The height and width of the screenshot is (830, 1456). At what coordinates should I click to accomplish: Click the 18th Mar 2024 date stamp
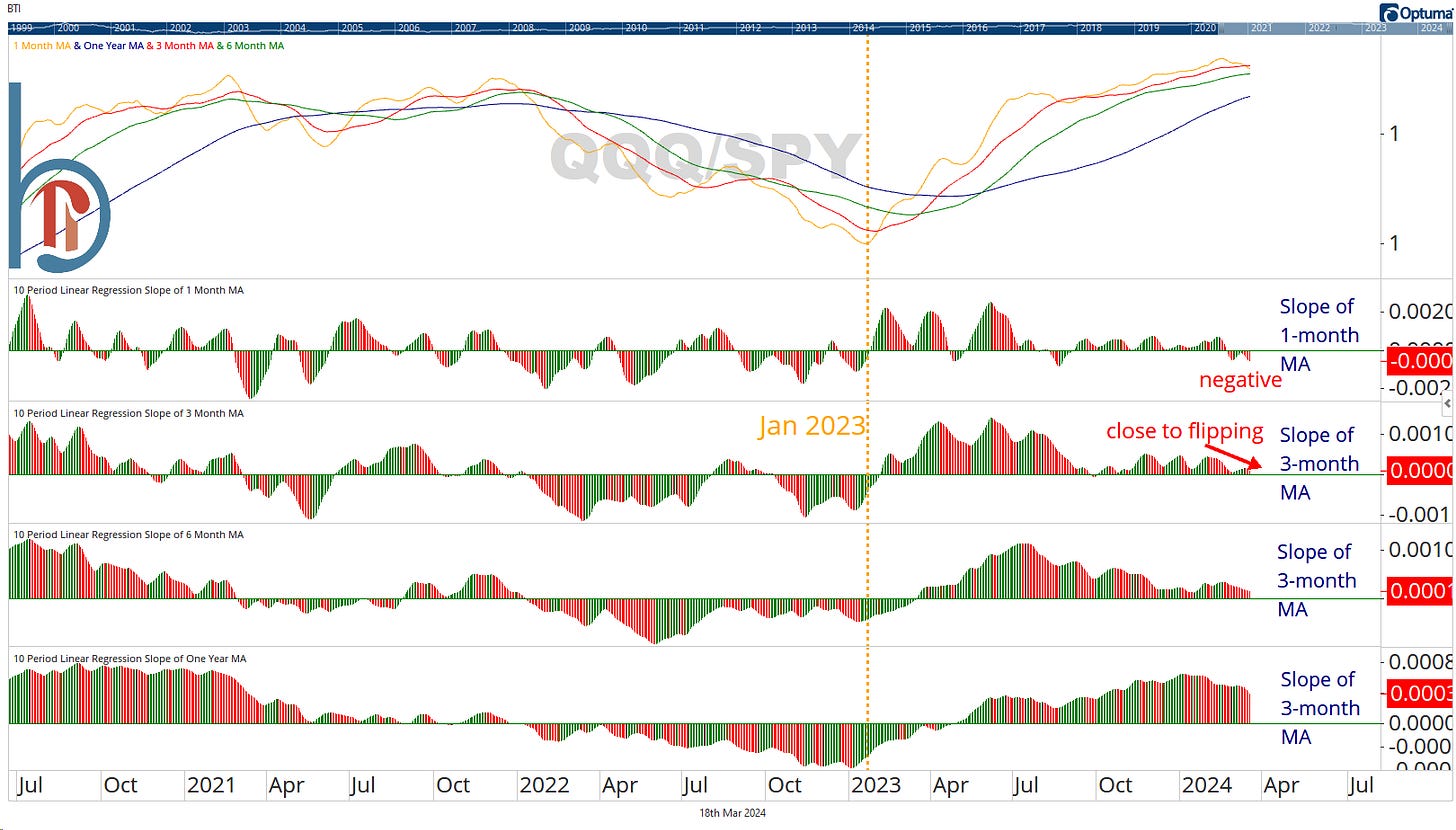pos(733,814)
